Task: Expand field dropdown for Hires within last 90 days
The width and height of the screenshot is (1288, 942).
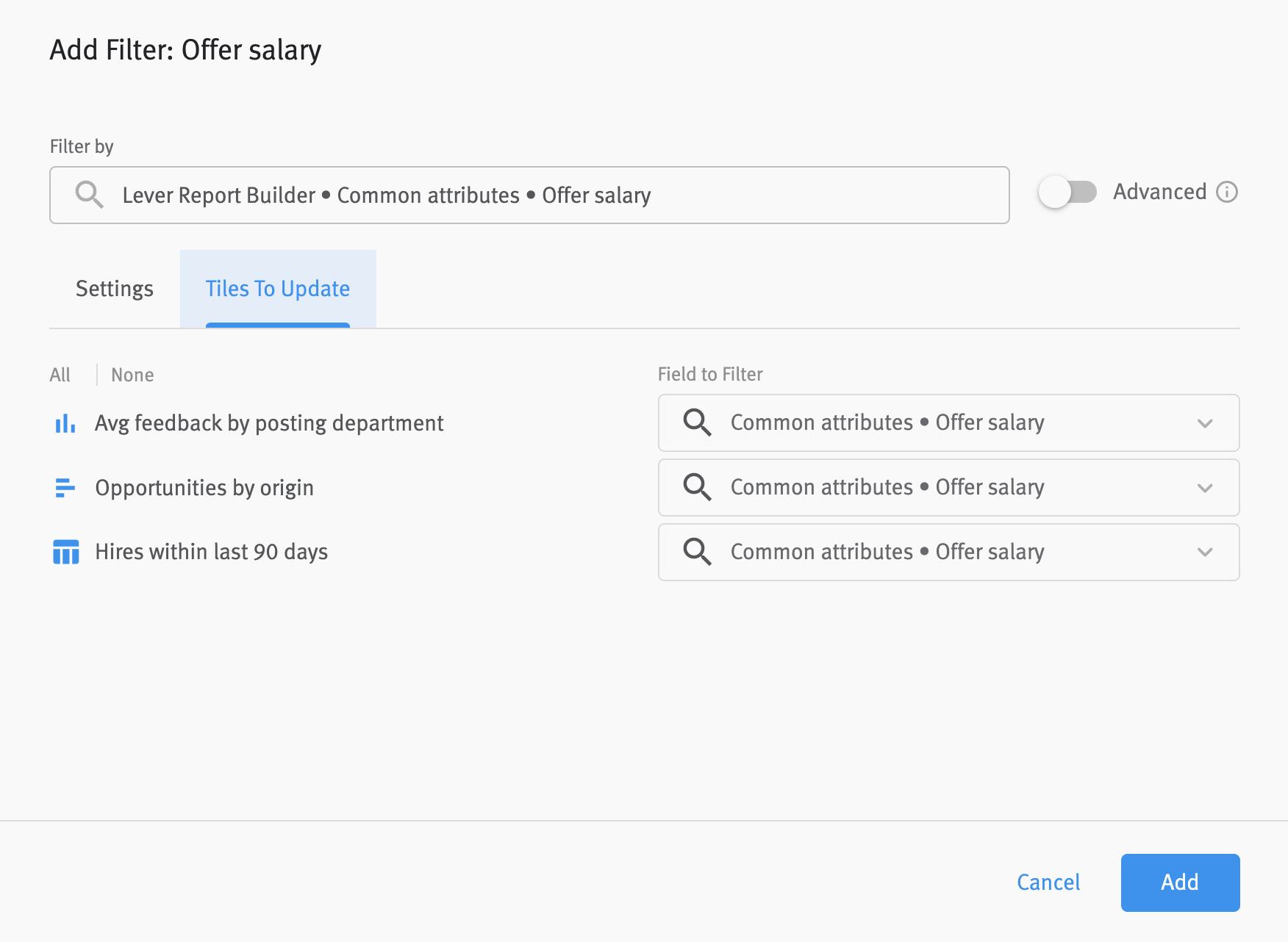Action: click(1204, 552)
